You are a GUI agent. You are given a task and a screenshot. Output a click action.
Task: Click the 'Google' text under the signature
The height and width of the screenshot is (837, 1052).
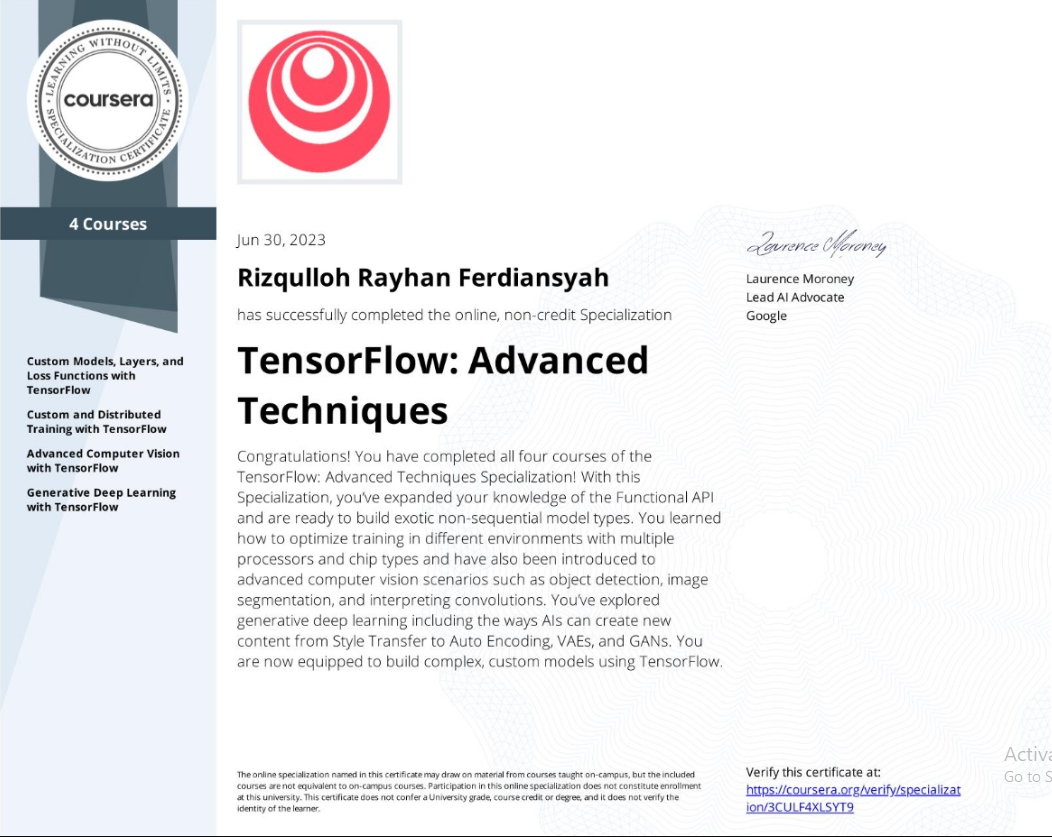[766, 316]
